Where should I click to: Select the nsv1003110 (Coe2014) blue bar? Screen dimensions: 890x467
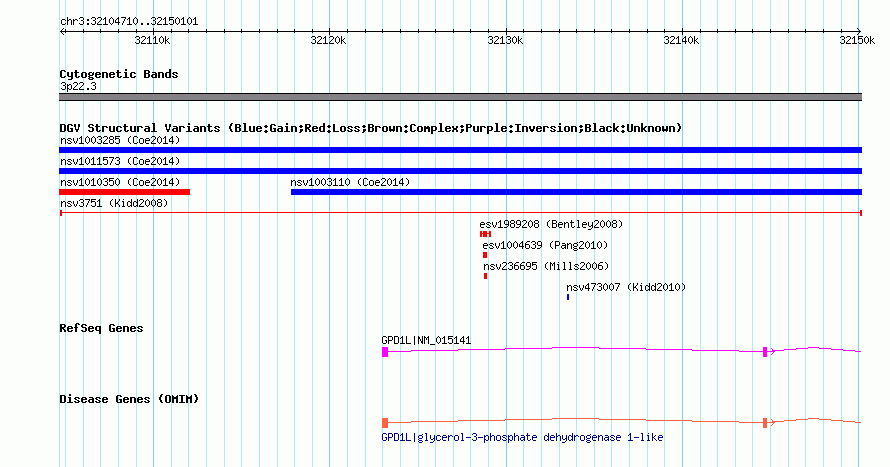pyautogui.click(x=576, y=192)
